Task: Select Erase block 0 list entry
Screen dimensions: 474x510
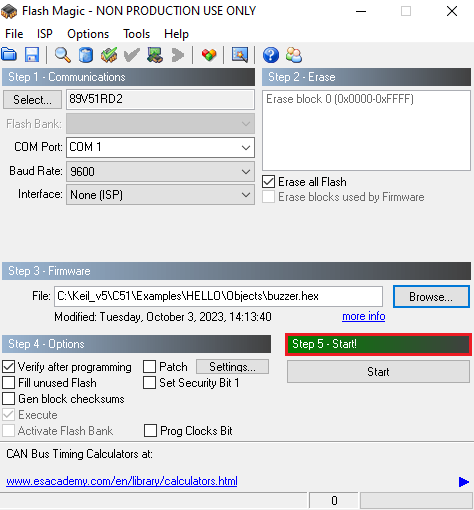Action: point(340,99)
